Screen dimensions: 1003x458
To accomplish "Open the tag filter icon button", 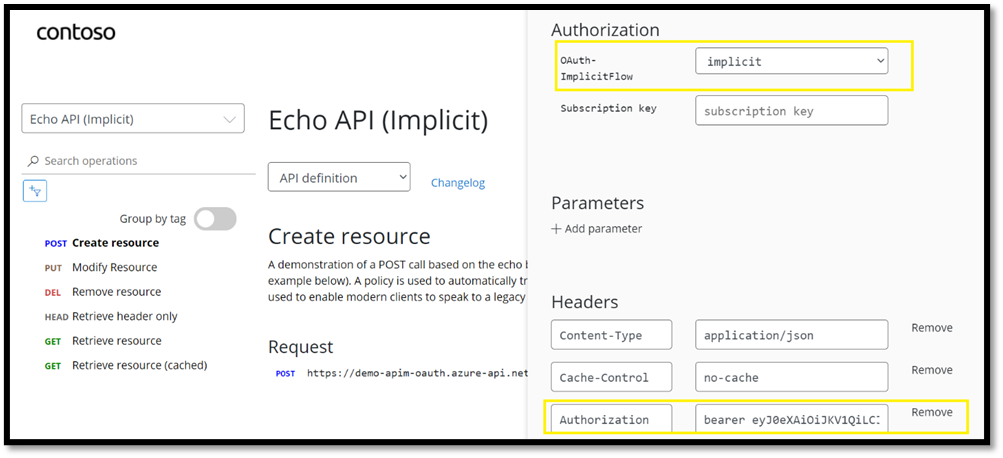I will click(35, 191).
